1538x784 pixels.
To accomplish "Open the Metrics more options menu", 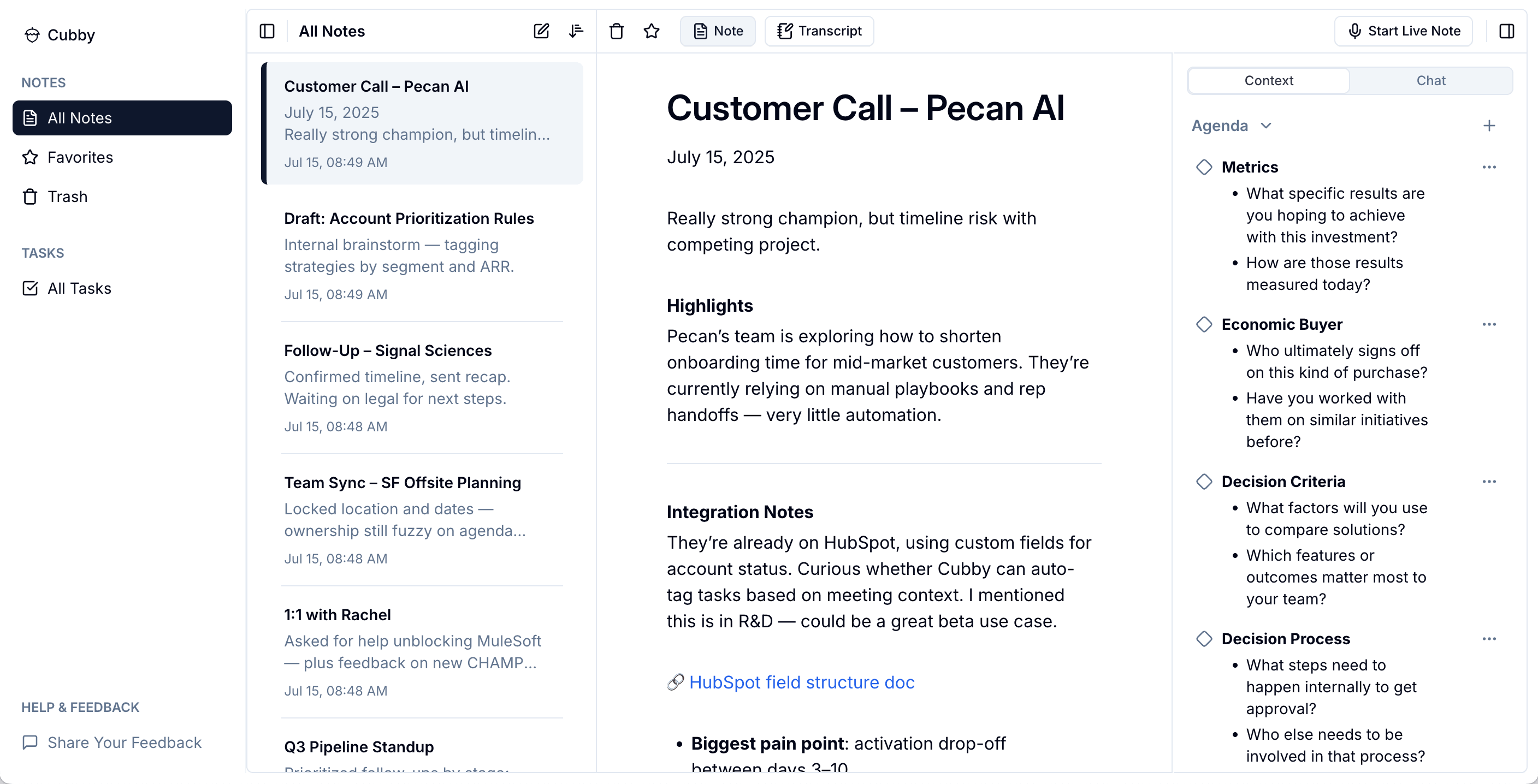I will tap(1489, 167).
